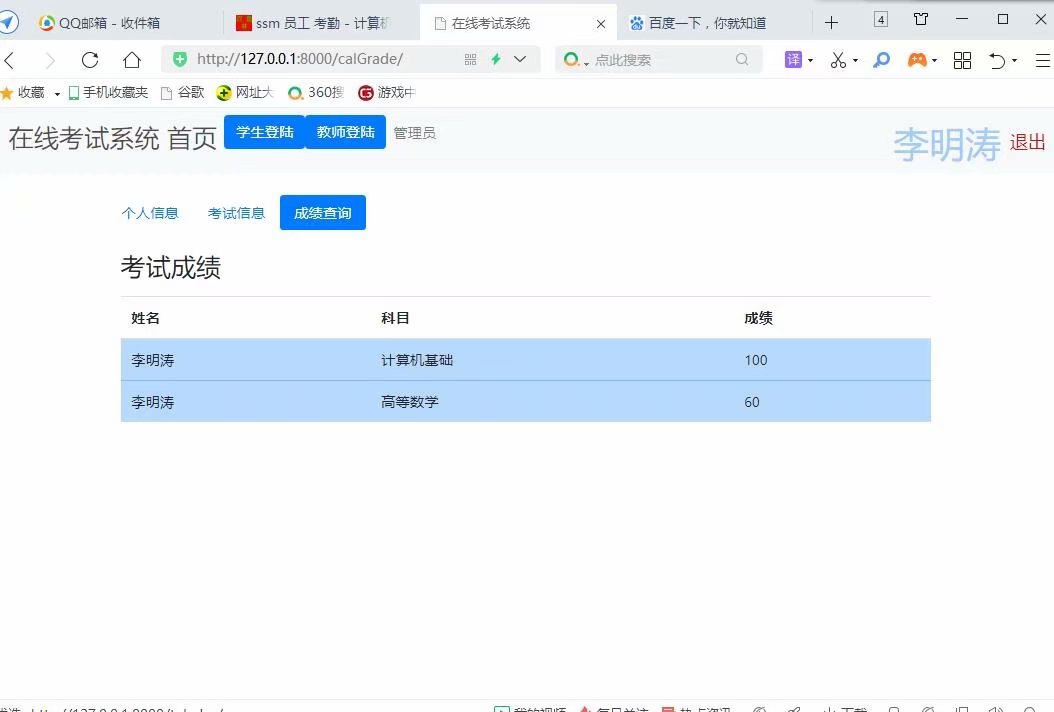Go back with the browser back arrow

tap(9, 61)
